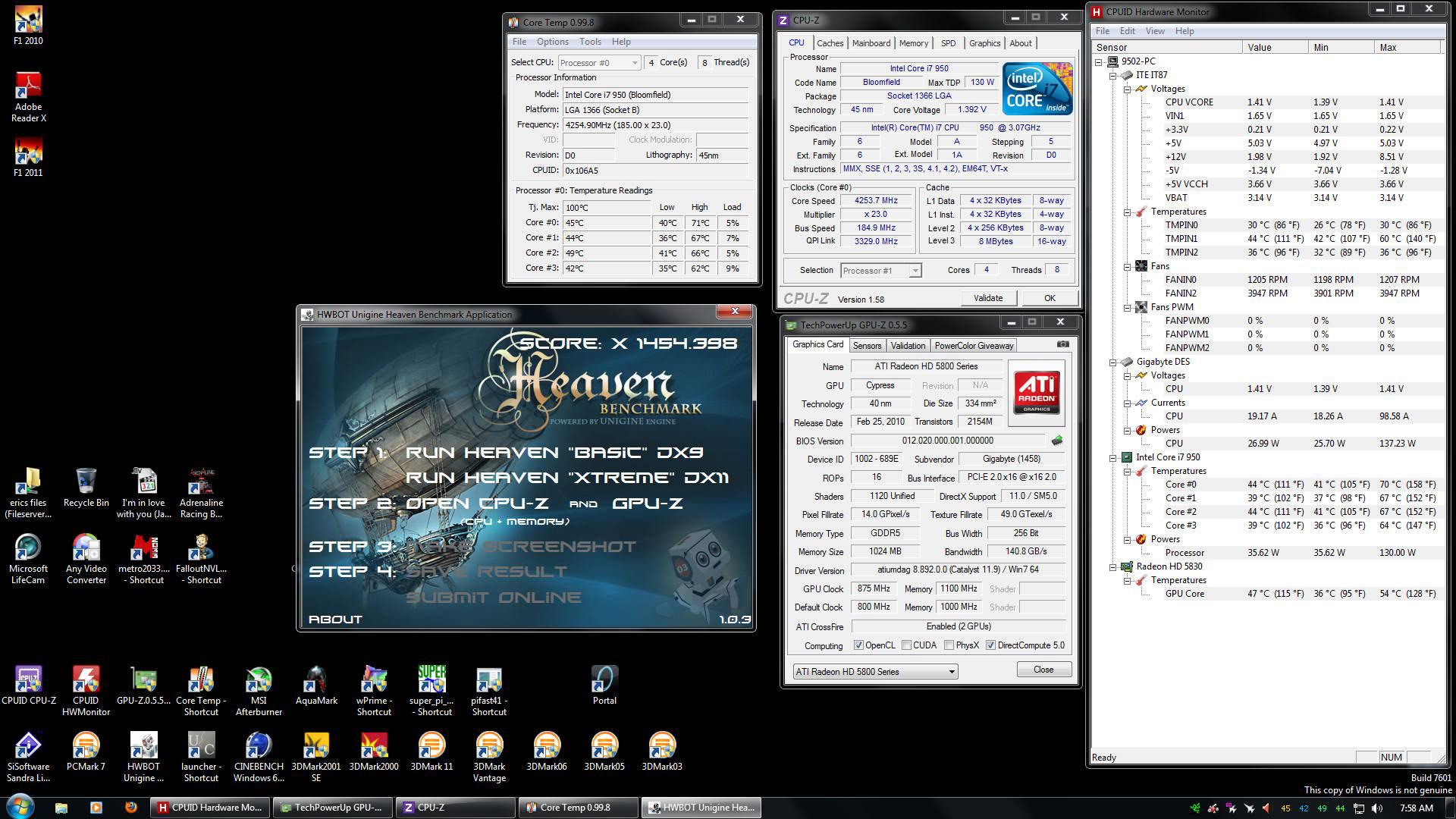Open SiSoftware Sandra desktop icon
This screenshot has width=1456, height=819.
pyautogui.click(x=28, y=757)
